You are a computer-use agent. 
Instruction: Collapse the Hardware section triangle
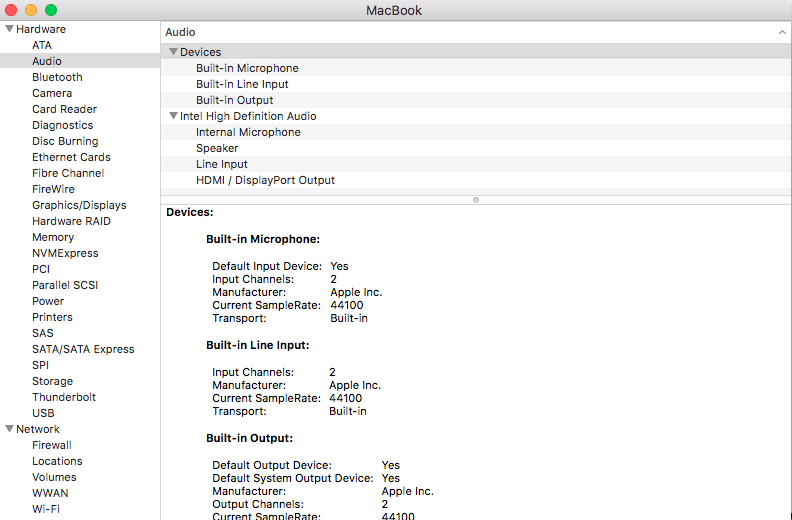coord(9,29)
